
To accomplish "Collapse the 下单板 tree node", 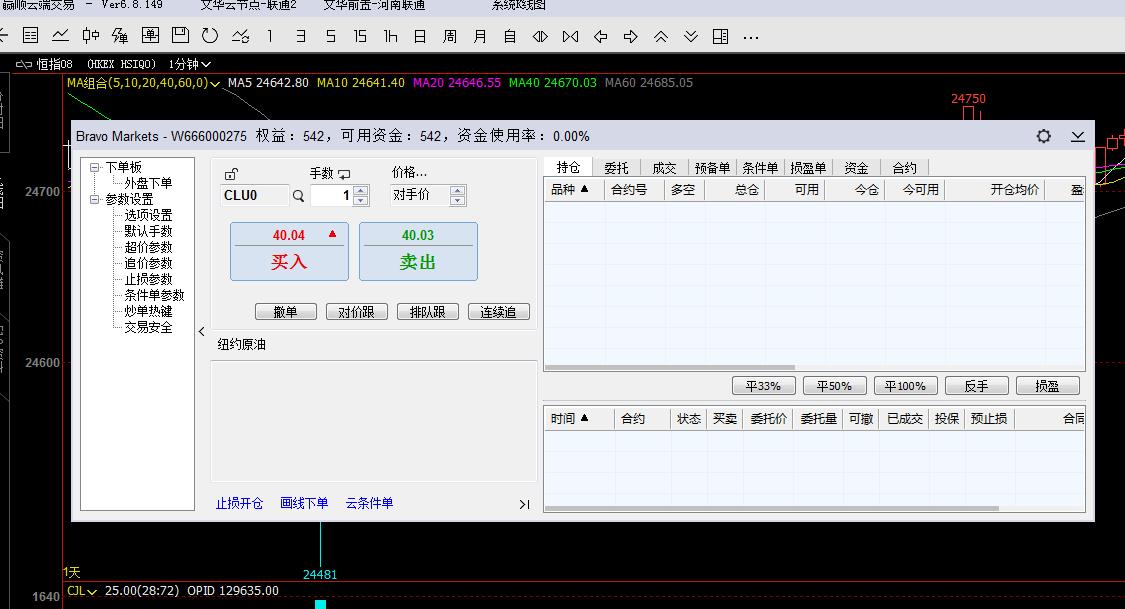I will [95, 167].
